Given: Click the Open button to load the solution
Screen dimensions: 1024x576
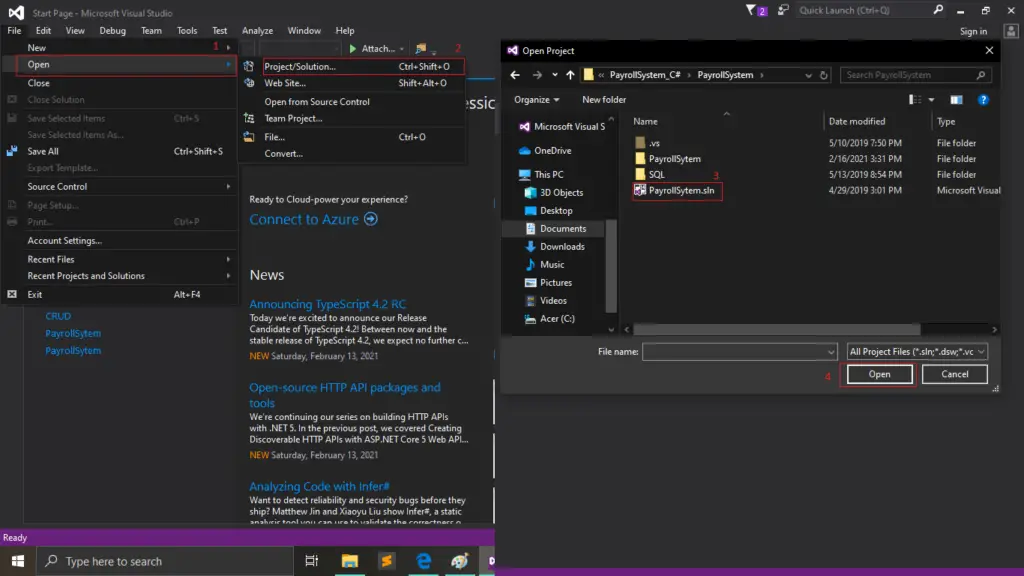Looking at the screenshot, I should pyautogui.click(x=878, y=373).
